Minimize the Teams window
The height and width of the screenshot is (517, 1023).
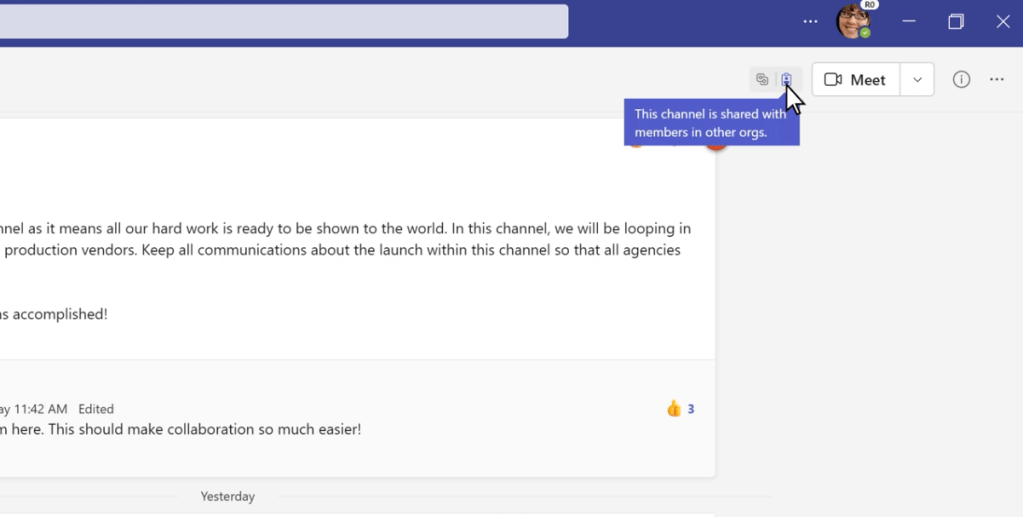click(909, 22)
